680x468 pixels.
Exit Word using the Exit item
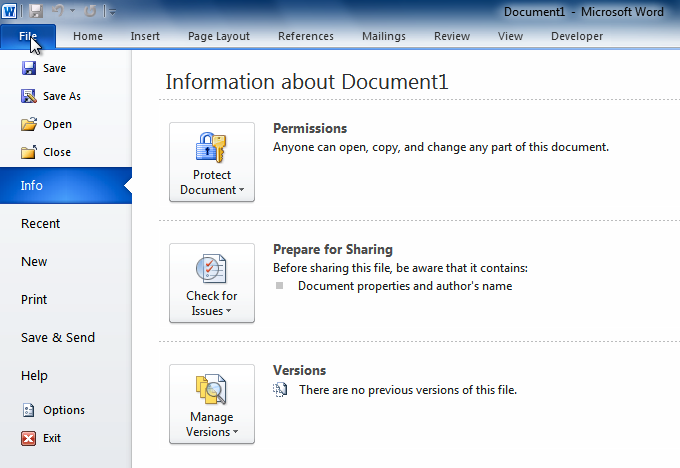coord(51,438)
